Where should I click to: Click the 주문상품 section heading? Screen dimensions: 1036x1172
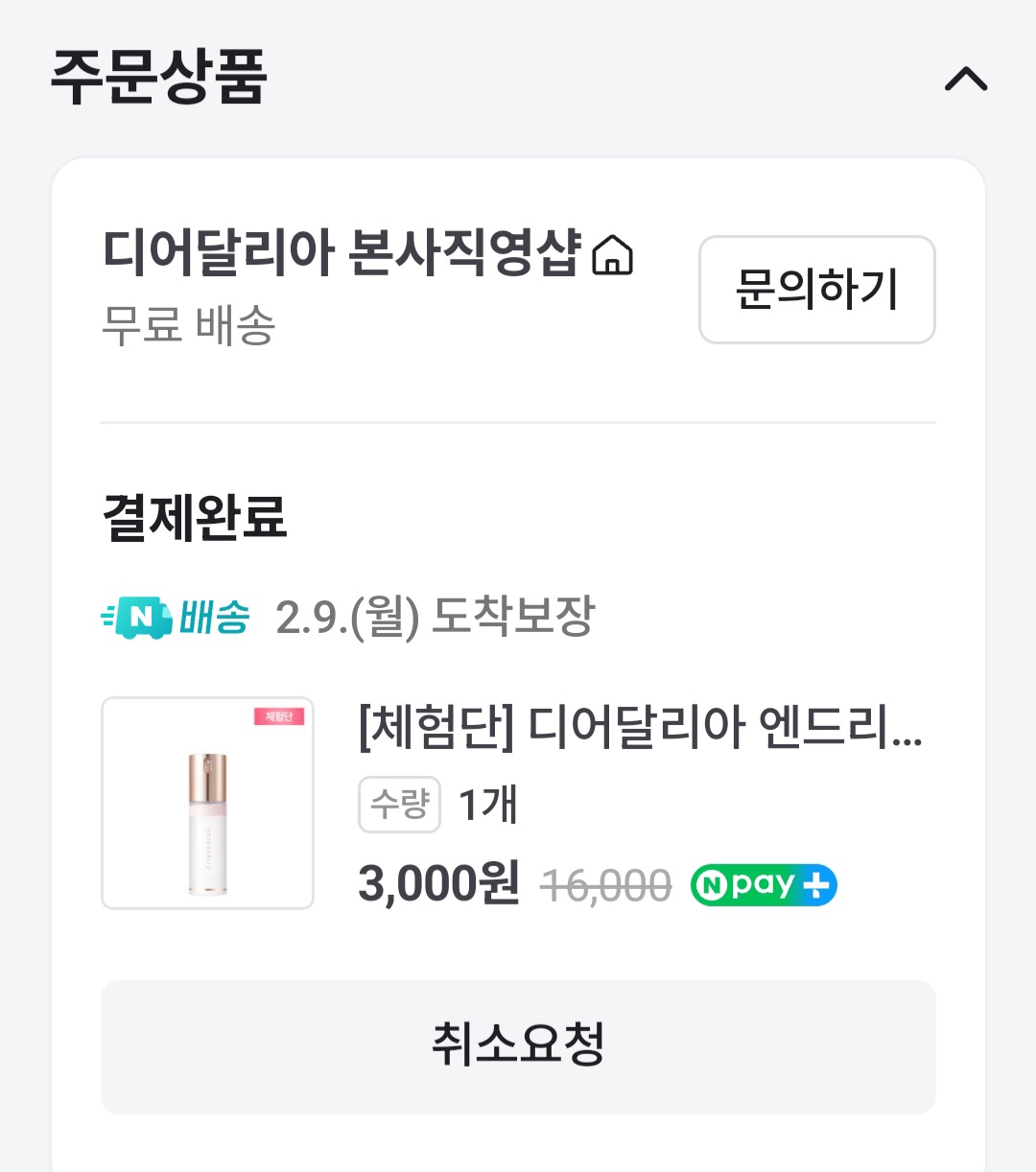pyautogui.click(x=158, y=77)
